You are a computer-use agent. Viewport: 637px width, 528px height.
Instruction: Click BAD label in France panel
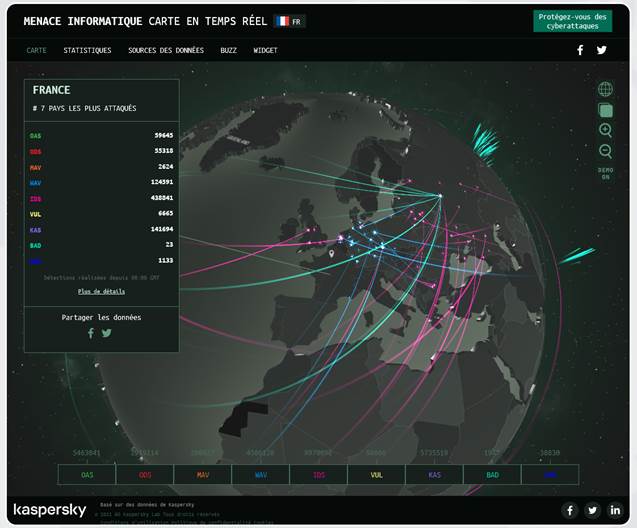(35, 245)
